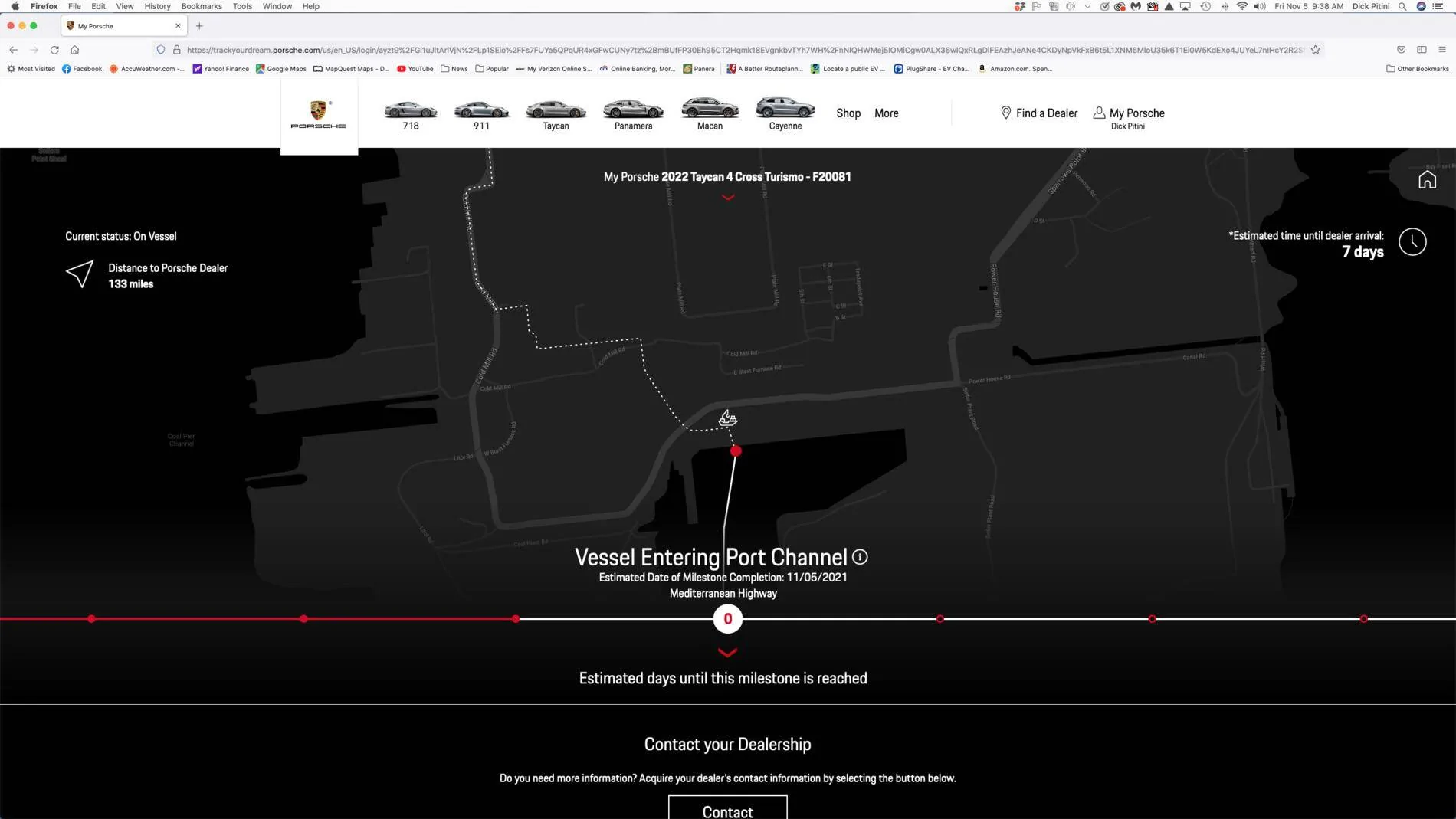Click the volume icon in menu bar
The height and width of the screenshot is (819, 1456).
(x=1260, y=6)
